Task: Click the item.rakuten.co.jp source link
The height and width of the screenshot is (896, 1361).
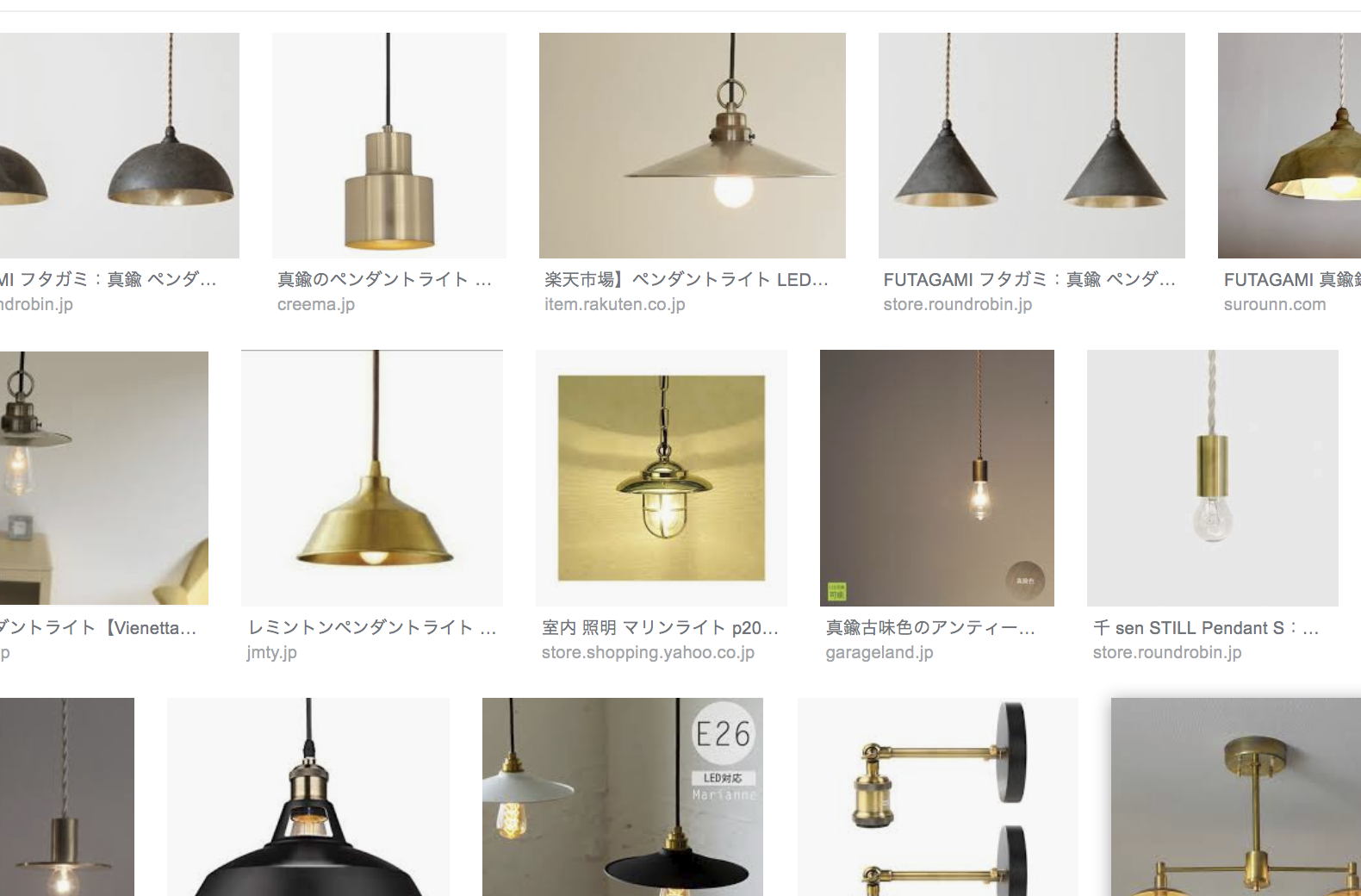Action: tap(614, 304)
